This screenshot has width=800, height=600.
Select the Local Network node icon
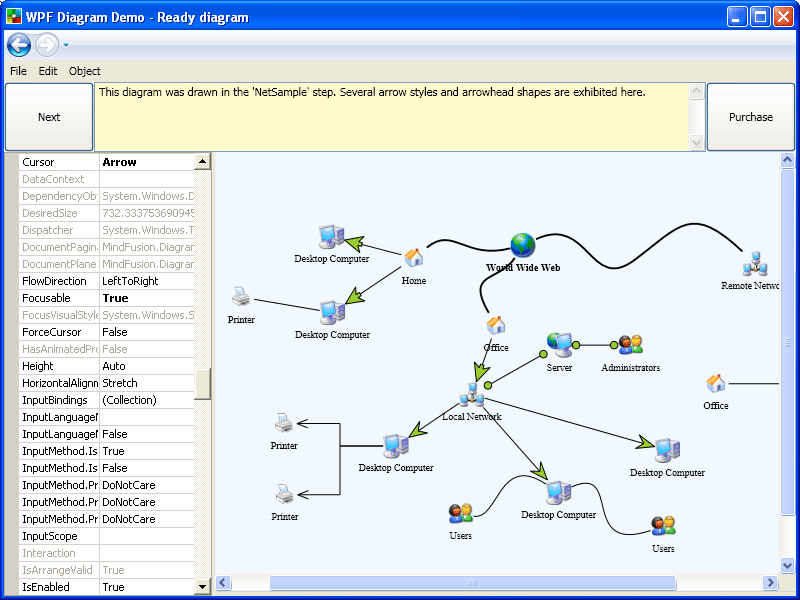pyautogui.click(x=472, y=395)
